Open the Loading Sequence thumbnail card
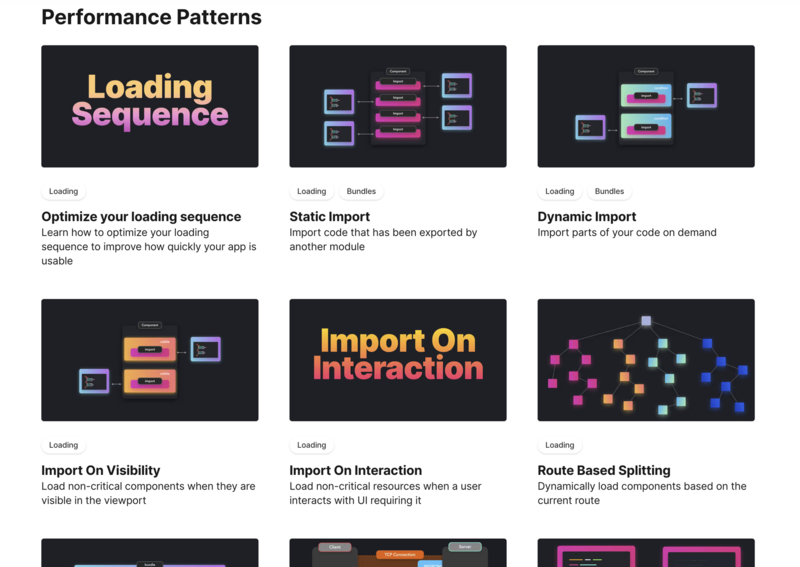 pyautogui.click(x=149, y=106)
